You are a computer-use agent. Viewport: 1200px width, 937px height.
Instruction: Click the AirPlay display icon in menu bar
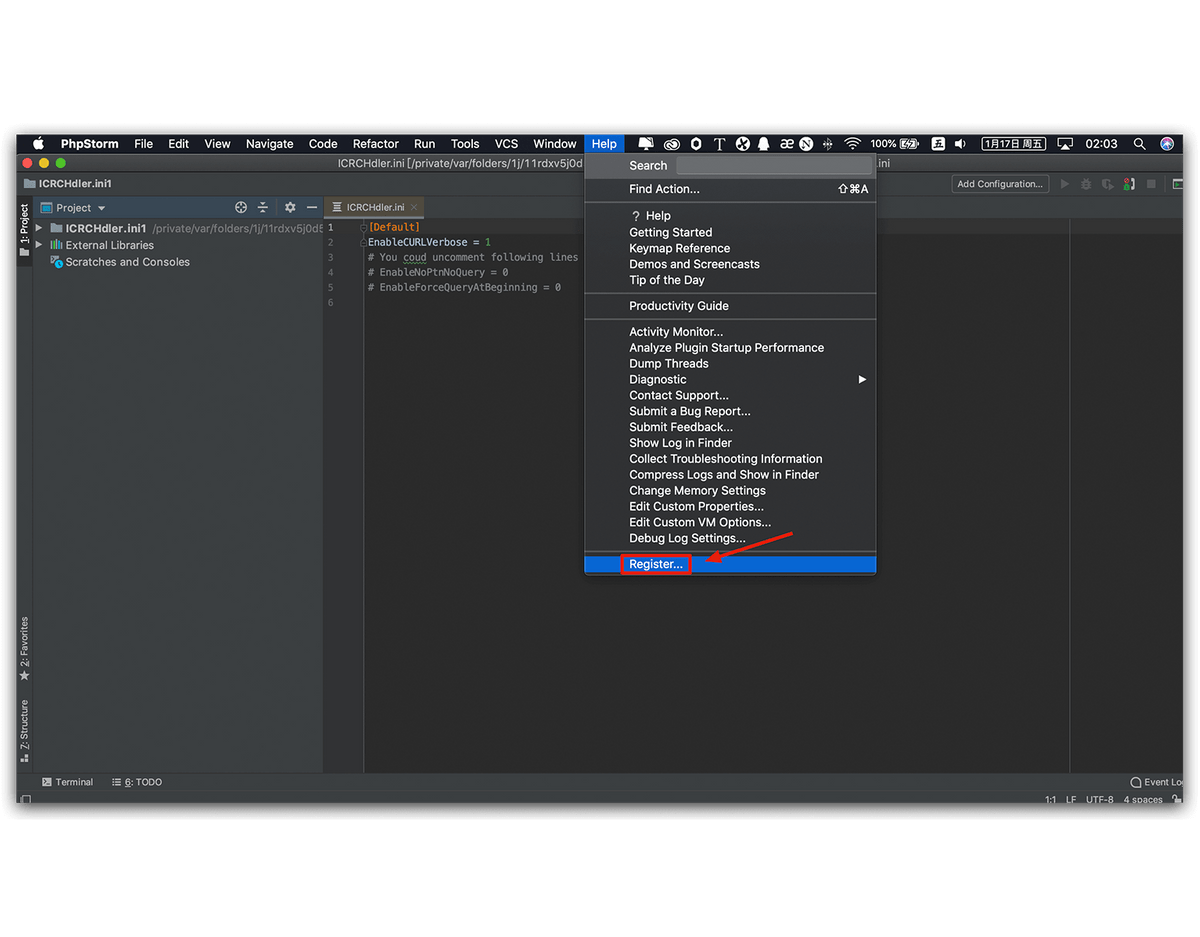[x=1065, y=144]
